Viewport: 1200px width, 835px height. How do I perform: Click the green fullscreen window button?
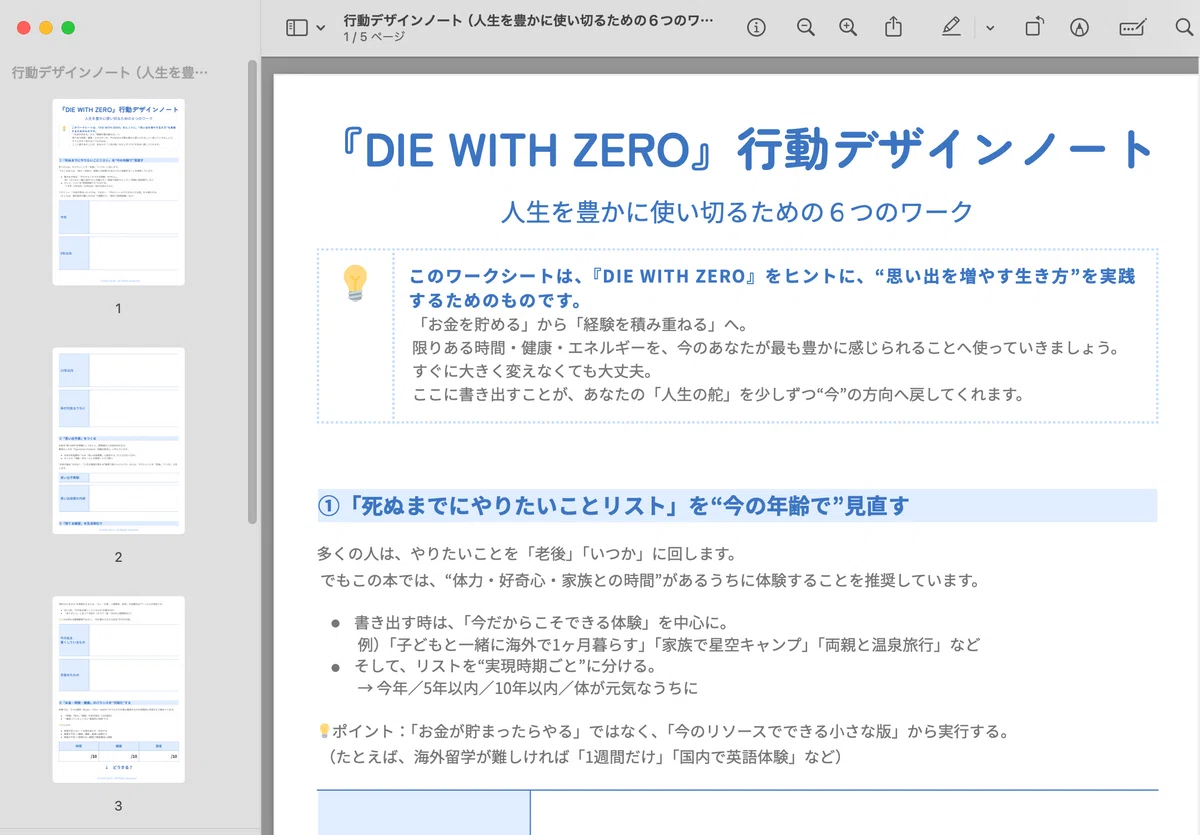(x=68, y=28)
